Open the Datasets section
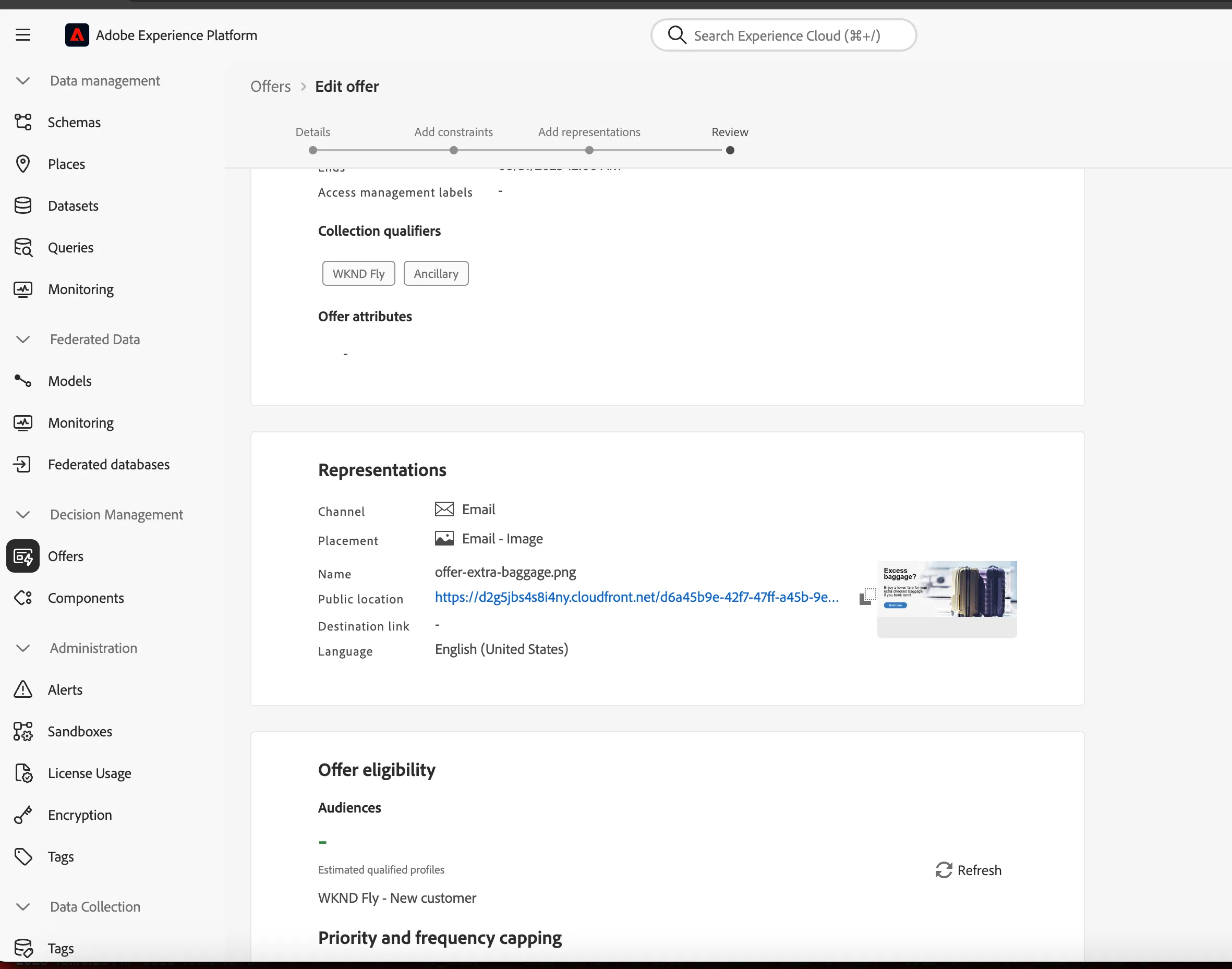1232x969 pixels. point(73,205)
